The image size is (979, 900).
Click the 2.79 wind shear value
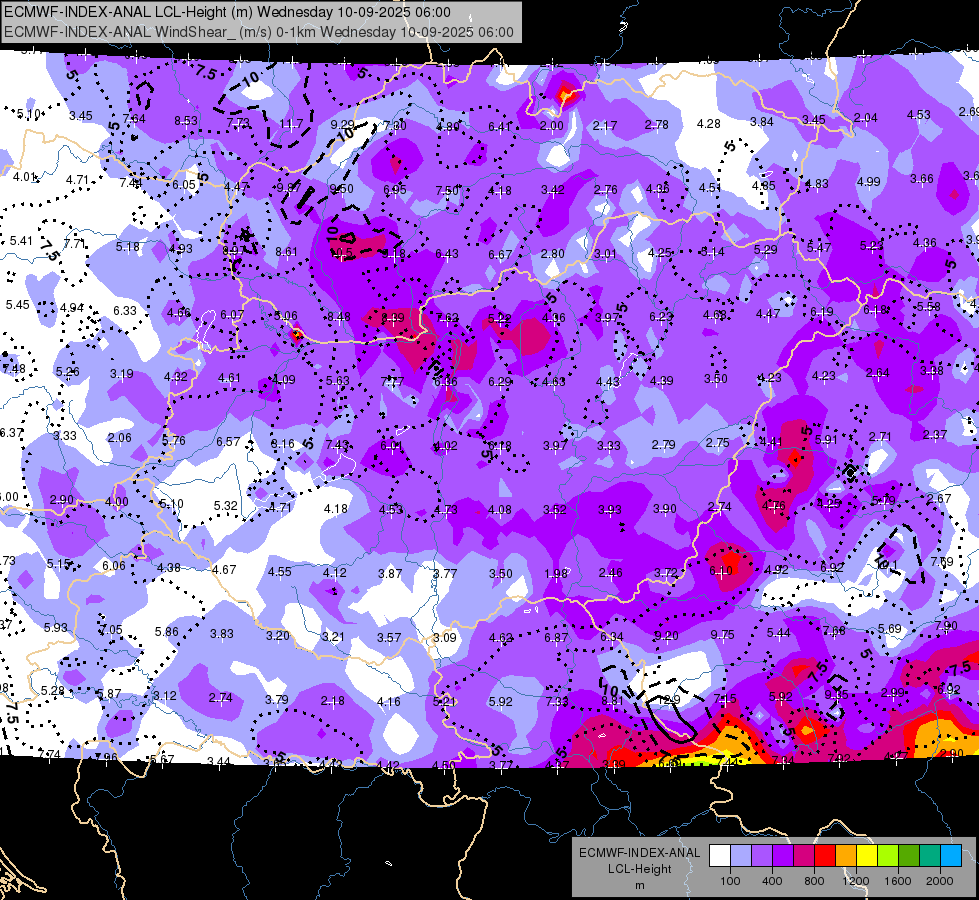coord(663,444)
